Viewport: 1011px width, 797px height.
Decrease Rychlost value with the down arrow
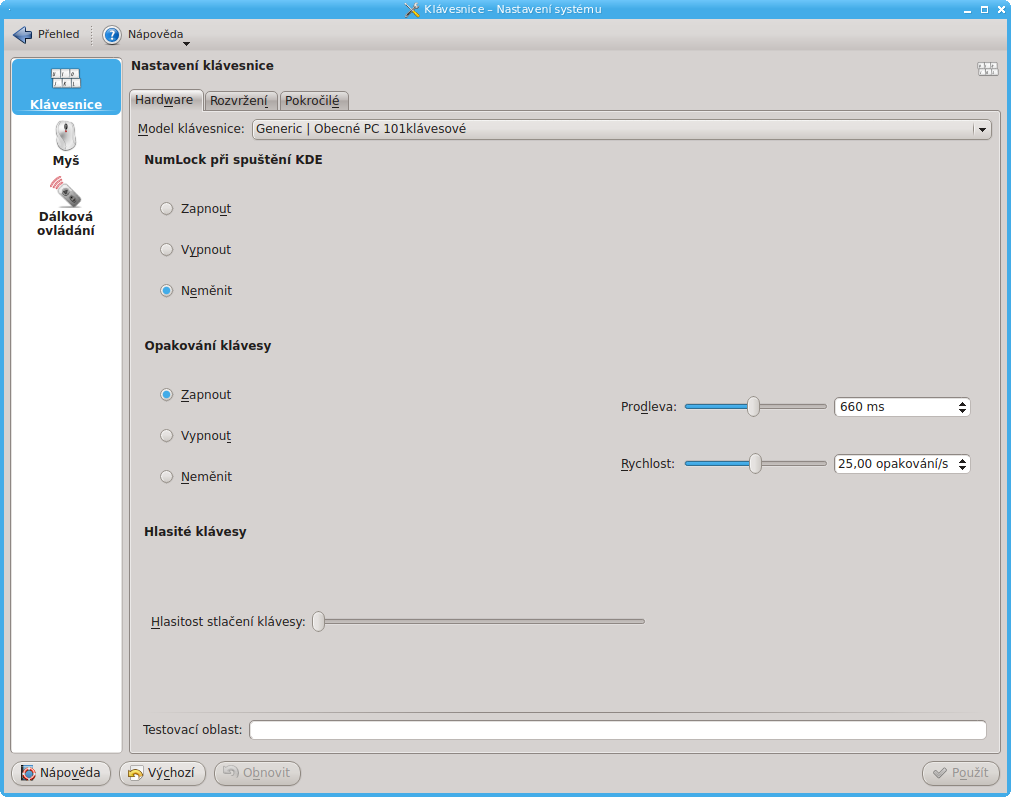pyautogui.click(x=962, y=467)
